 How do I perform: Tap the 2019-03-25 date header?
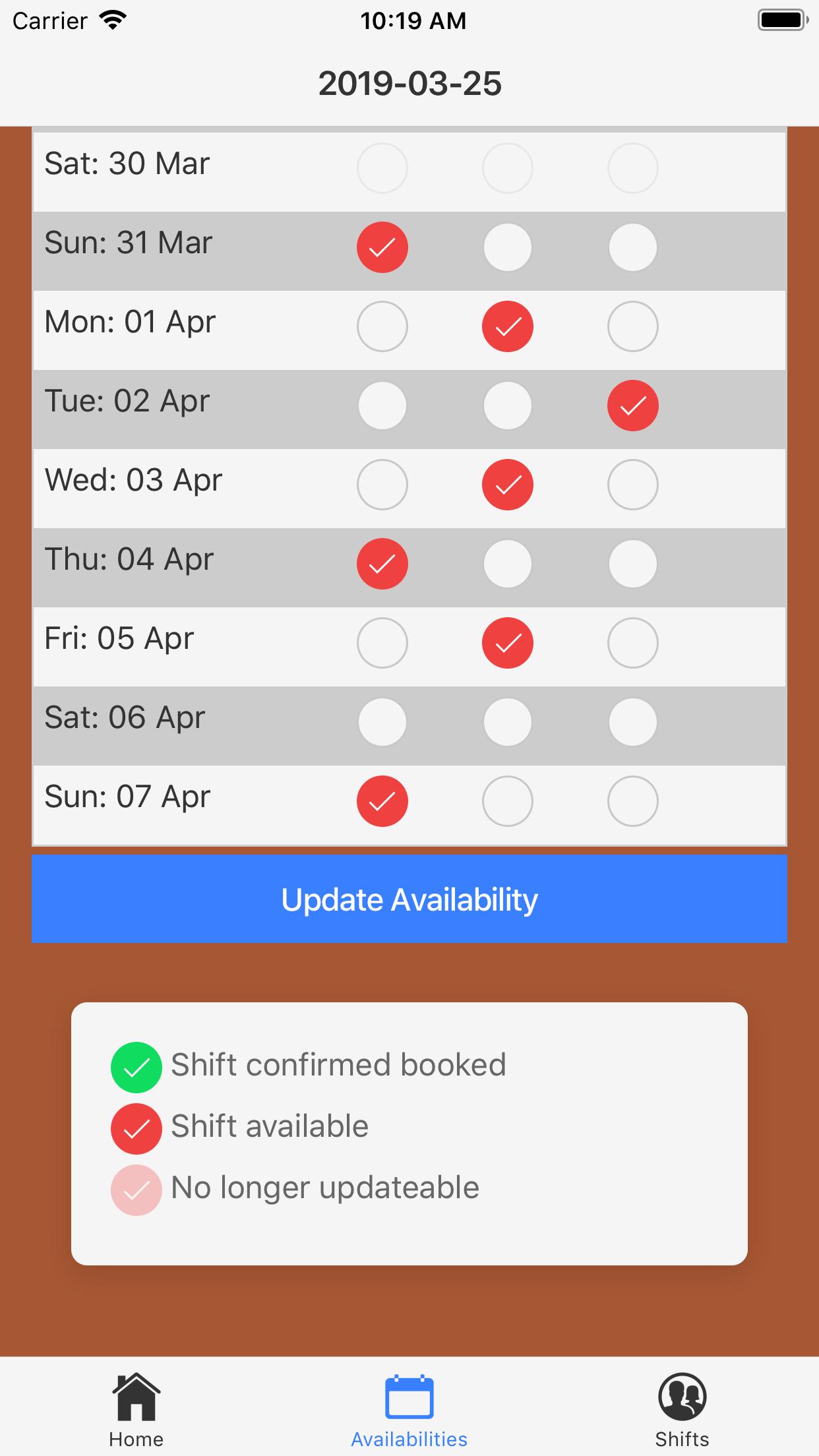click(409, 84)
